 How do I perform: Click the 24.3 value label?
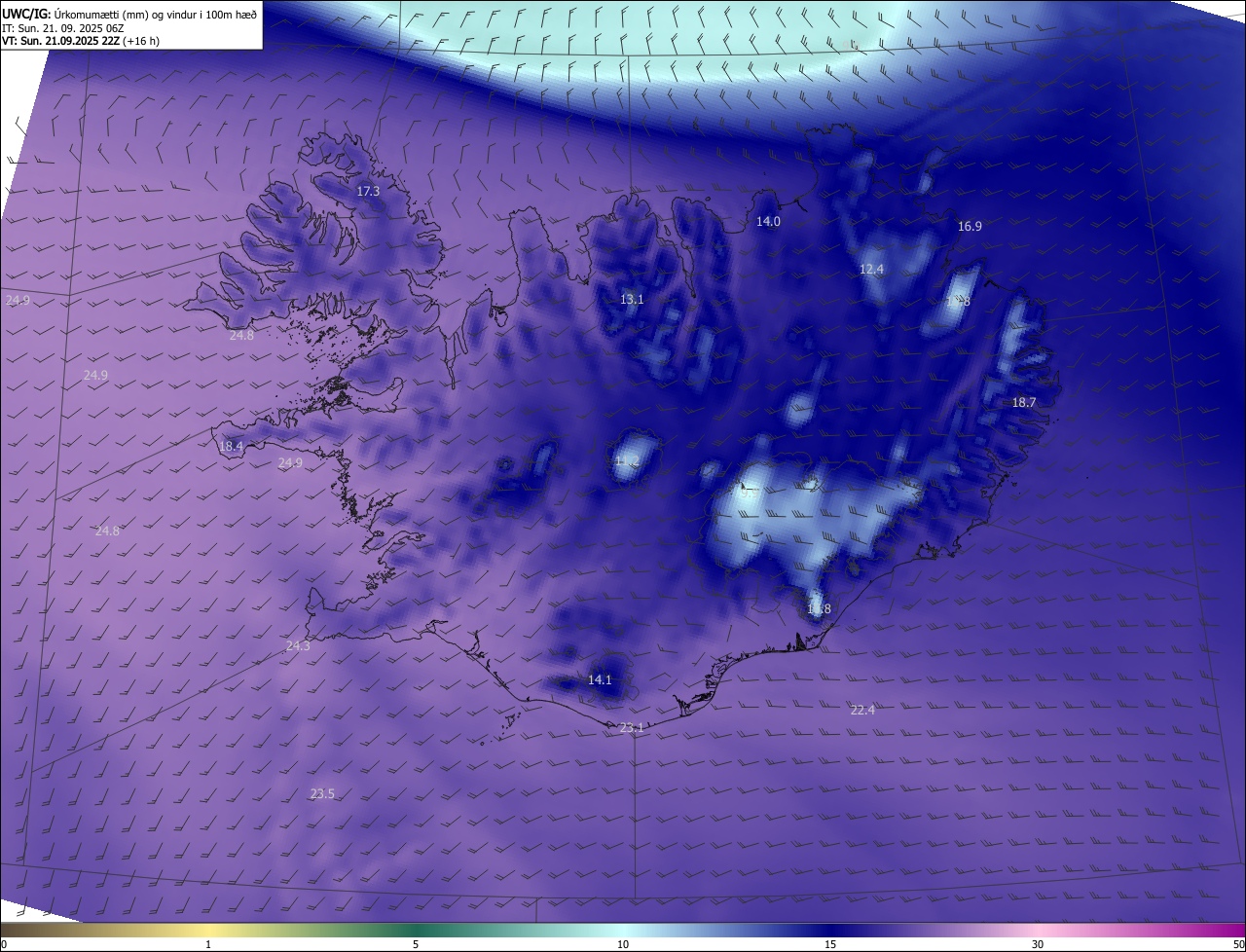pyautogui.click(x=298, y=646)
